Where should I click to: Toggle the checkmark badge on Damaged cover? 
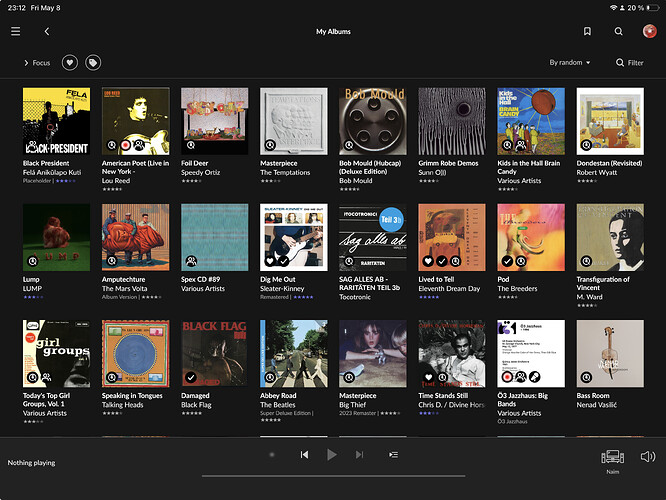191,377
